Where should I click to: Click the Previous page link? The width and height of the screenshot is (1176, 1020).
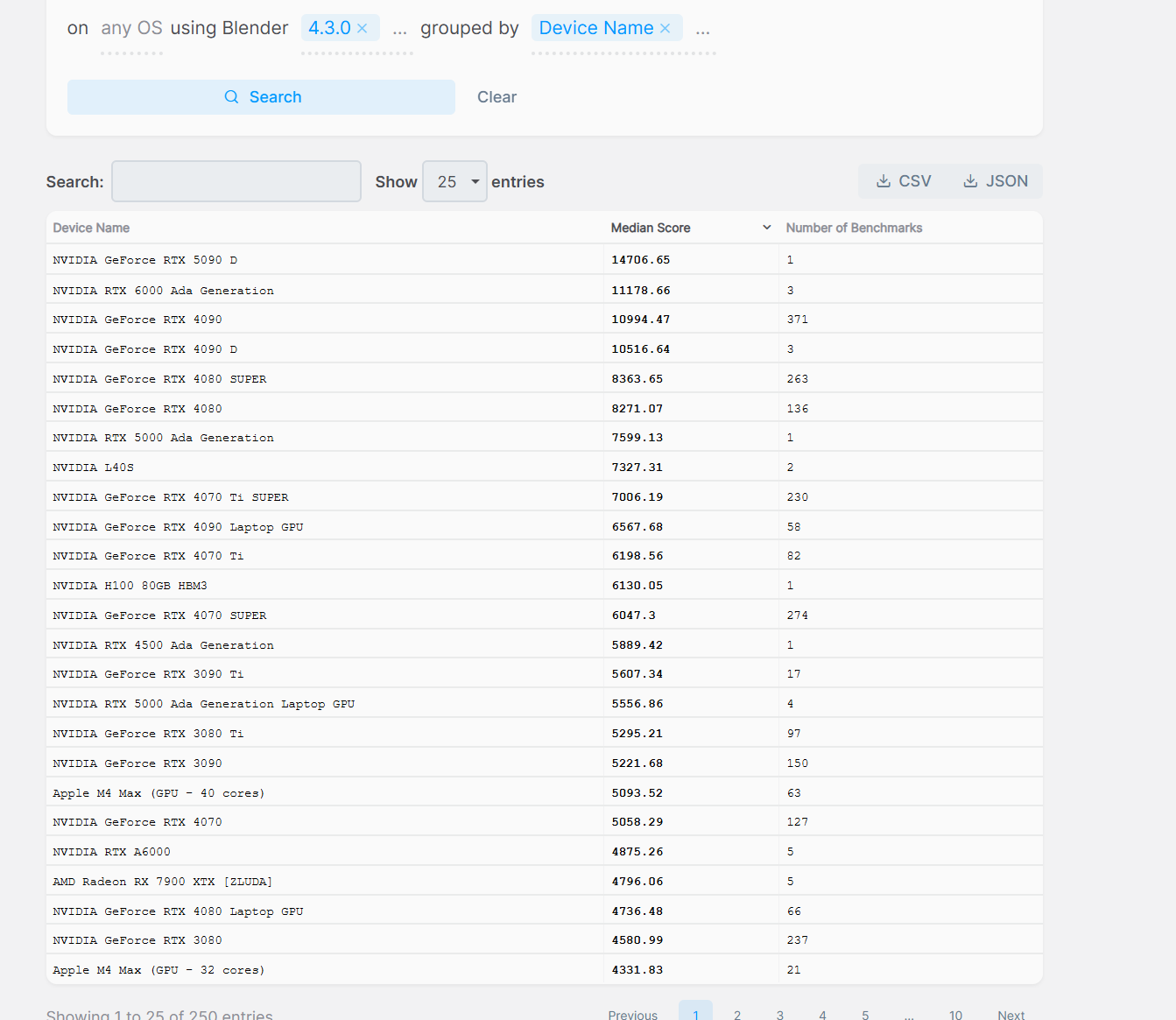(632, 1015)
